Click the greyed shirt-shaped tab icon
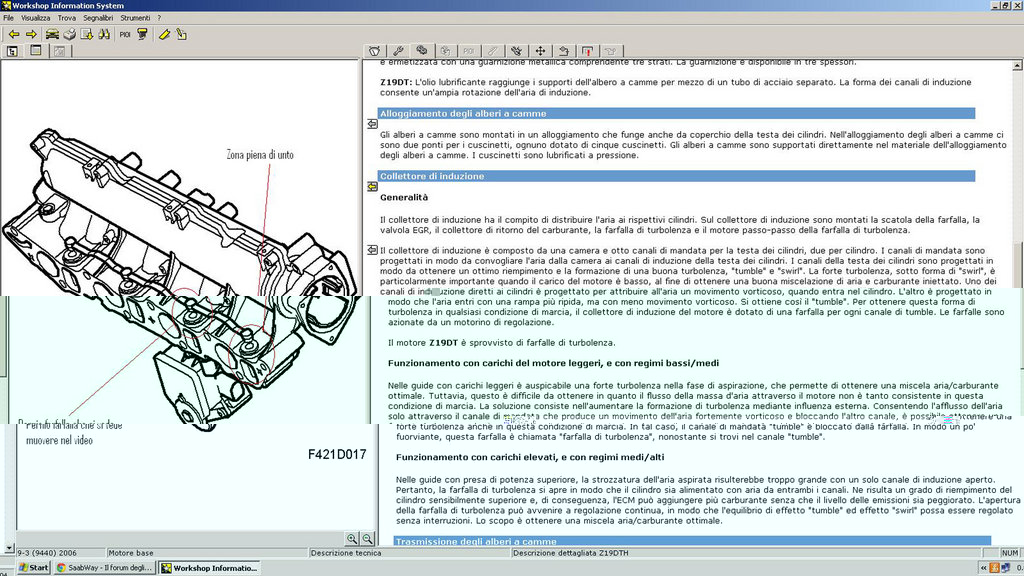This screenshot has width=1024, height=576. 611,51
